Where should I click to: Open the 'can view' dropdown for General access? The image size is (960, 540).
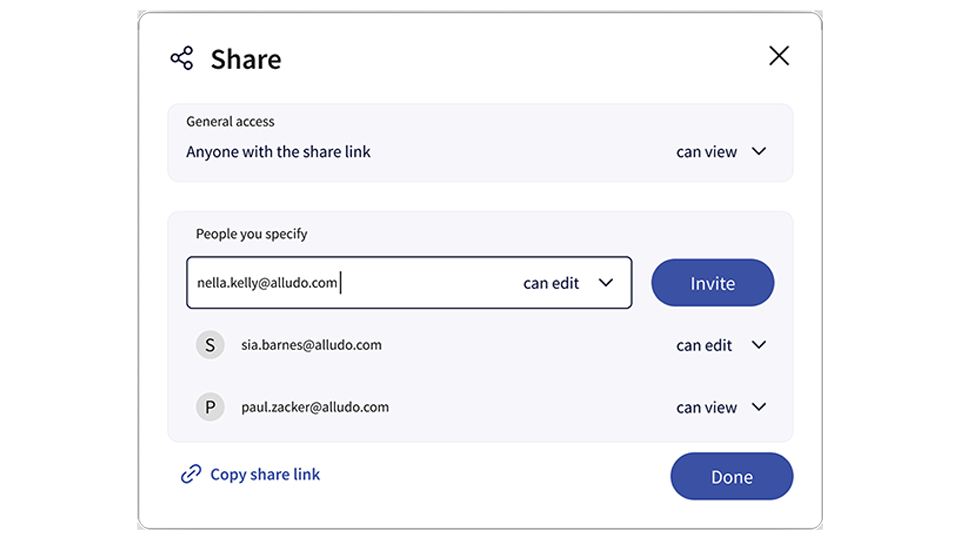coord(707,152)
